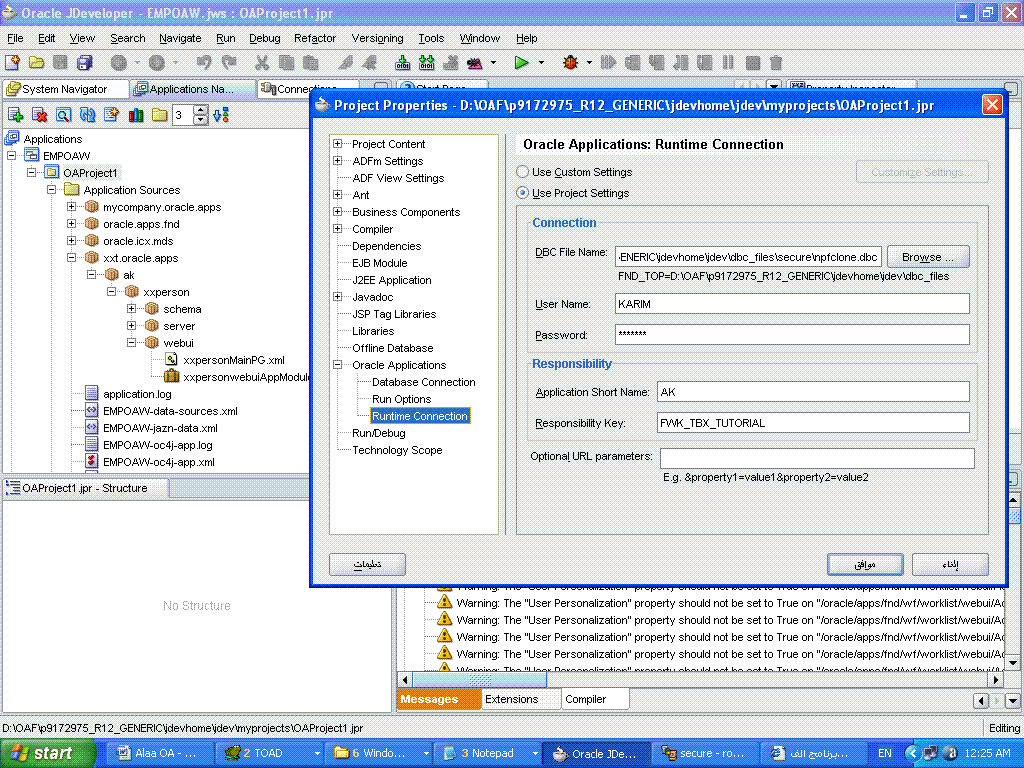Select Technology Scope in the properties tree
This screenshot has height=768, width=1024.
pyautogui.click(x=397, y=450)
